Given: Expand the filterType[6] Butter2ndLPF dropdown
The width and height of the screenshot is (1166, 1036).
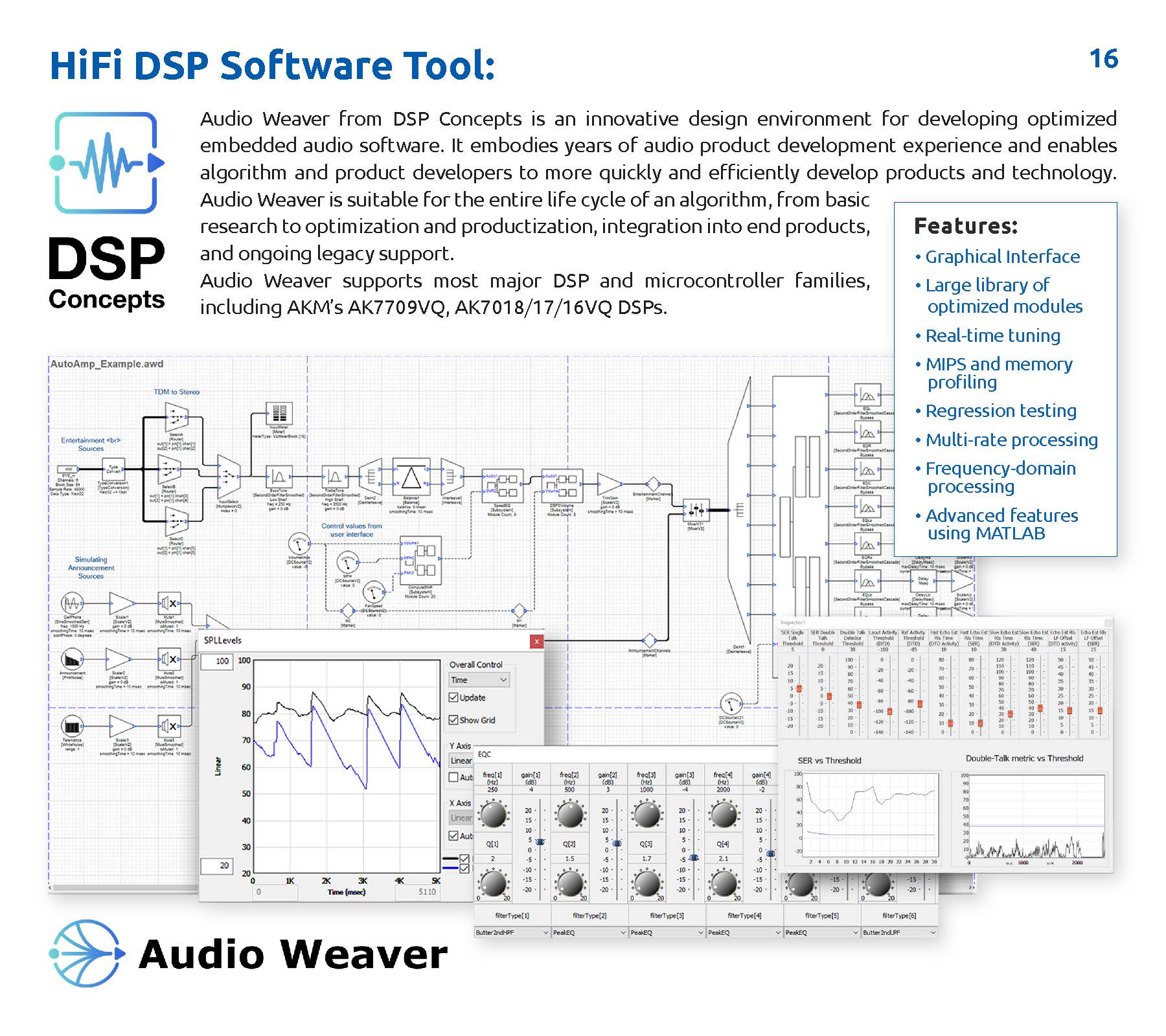Looking at the screenshot, I should coord(898,932).
